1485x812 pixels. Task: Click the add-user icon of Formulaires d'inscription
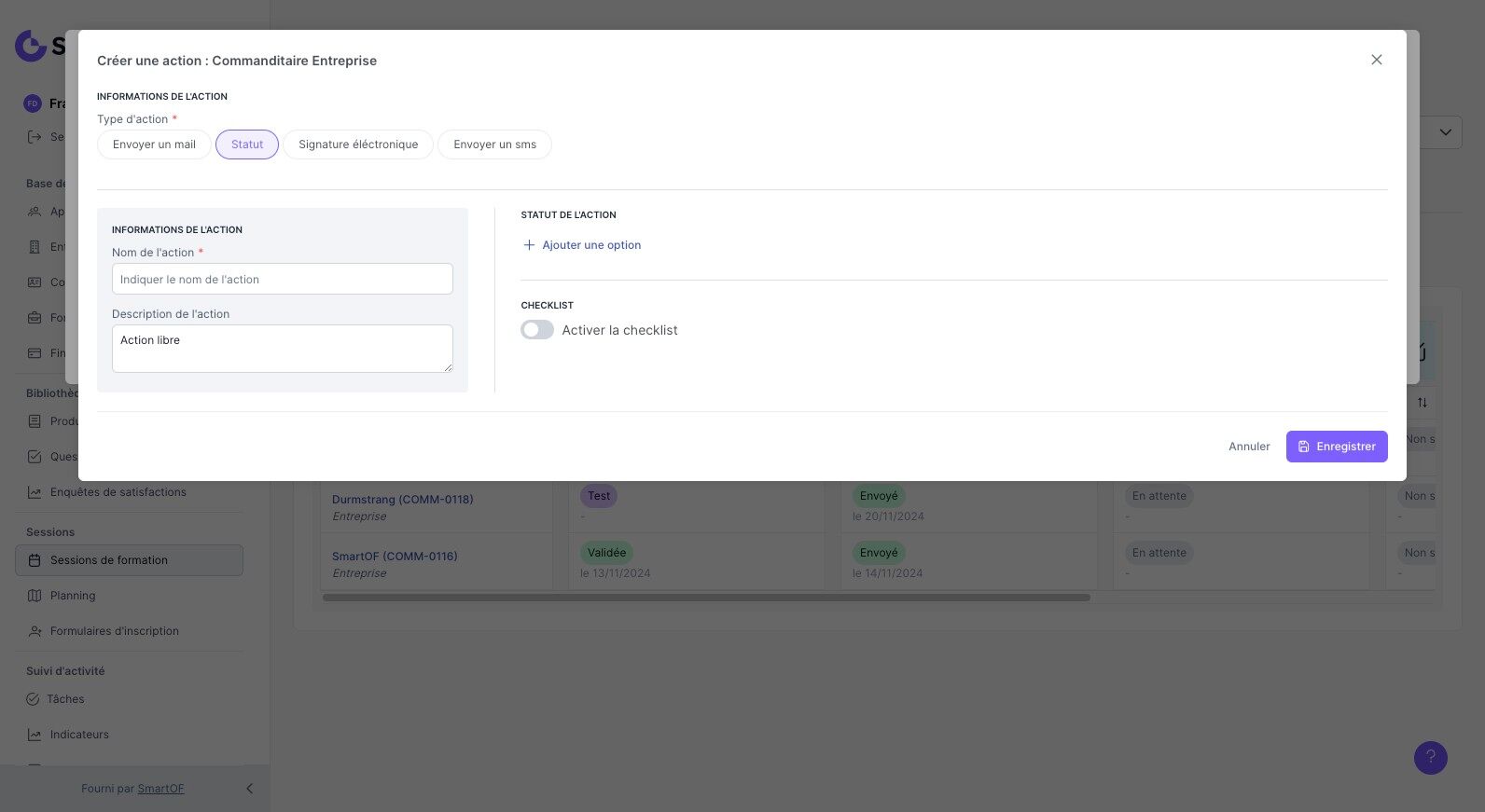coord(35,631)
